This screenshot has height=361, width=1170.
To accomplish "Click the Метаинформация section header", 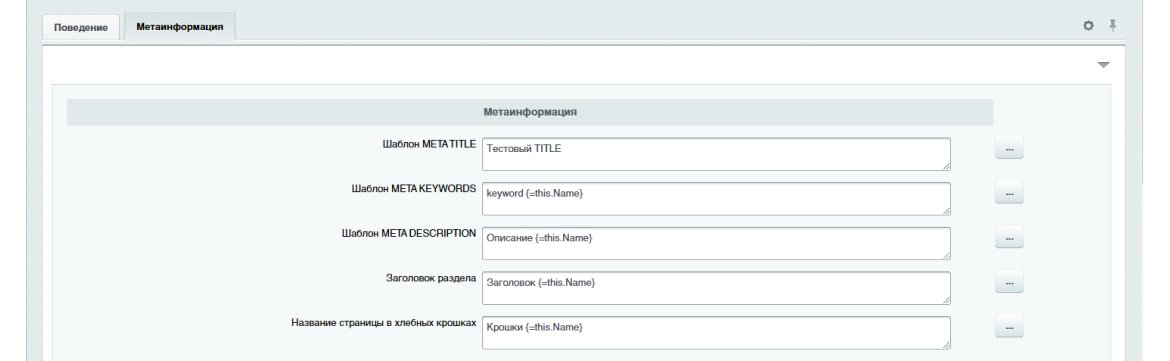I will click(530, 113).
